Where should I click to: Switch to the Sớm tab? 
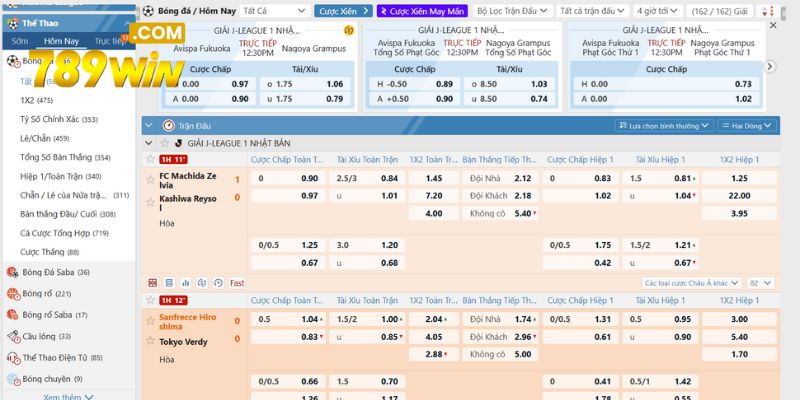[20, 41]
